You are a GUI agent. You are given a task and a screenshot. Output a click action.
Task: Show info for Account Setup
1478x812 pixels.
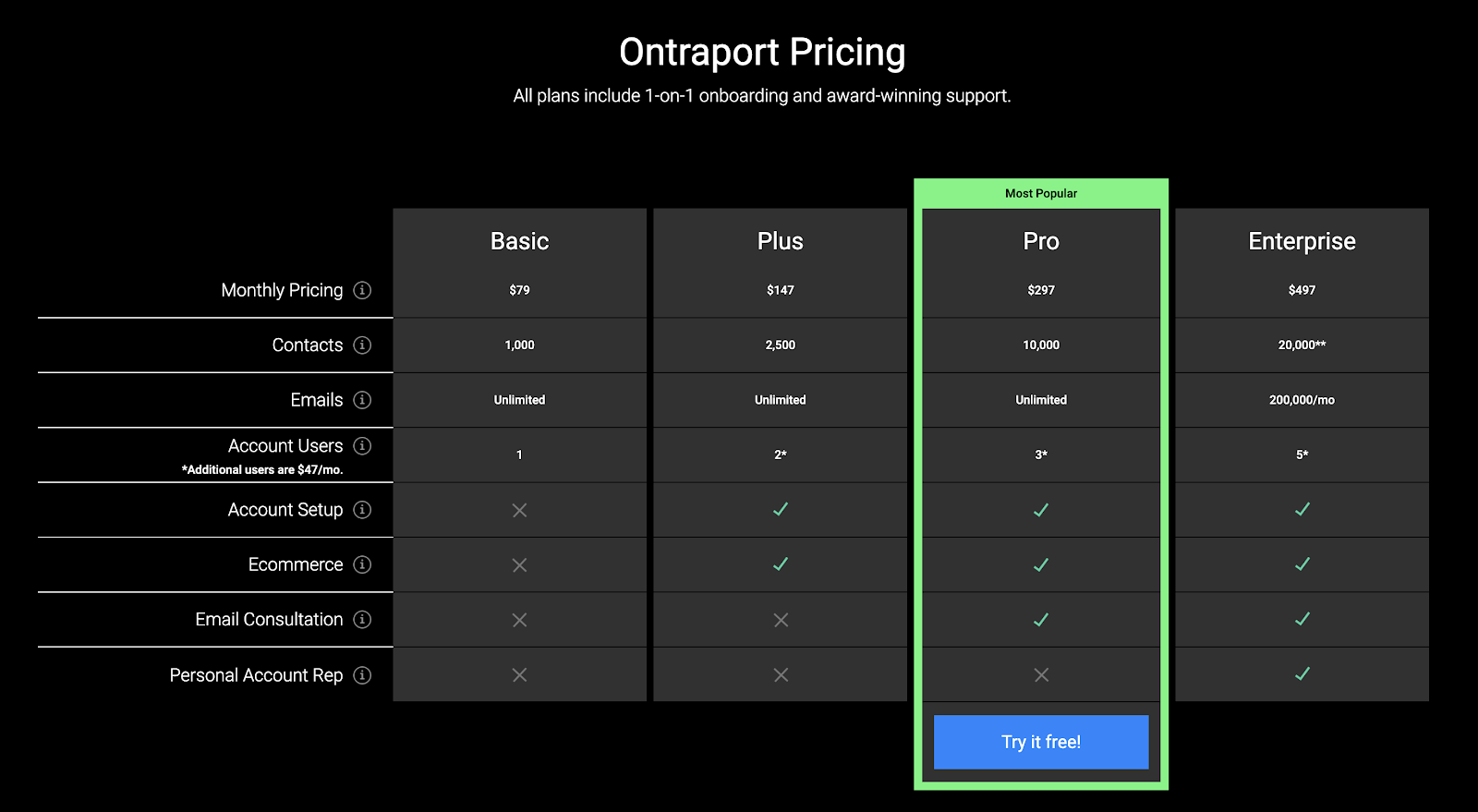(x=362, y=510)
